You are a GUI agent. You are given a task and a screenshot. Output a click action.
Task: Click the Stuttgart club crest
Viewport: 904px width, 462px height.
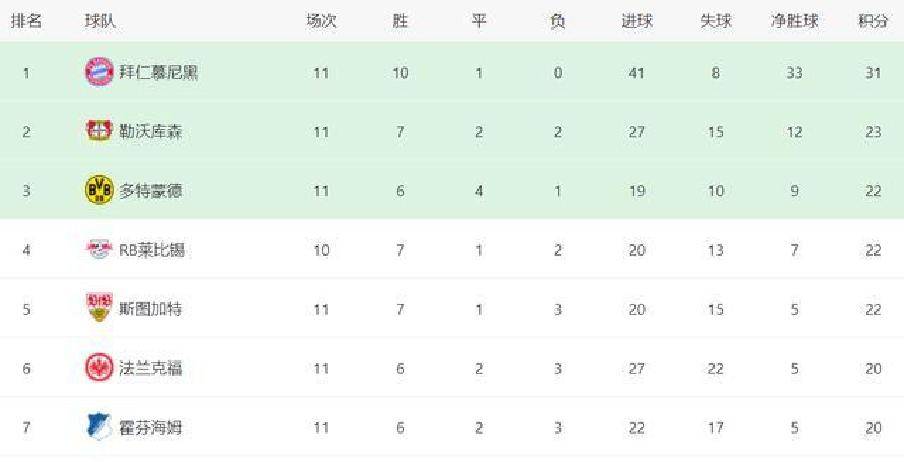click(100, 309)
